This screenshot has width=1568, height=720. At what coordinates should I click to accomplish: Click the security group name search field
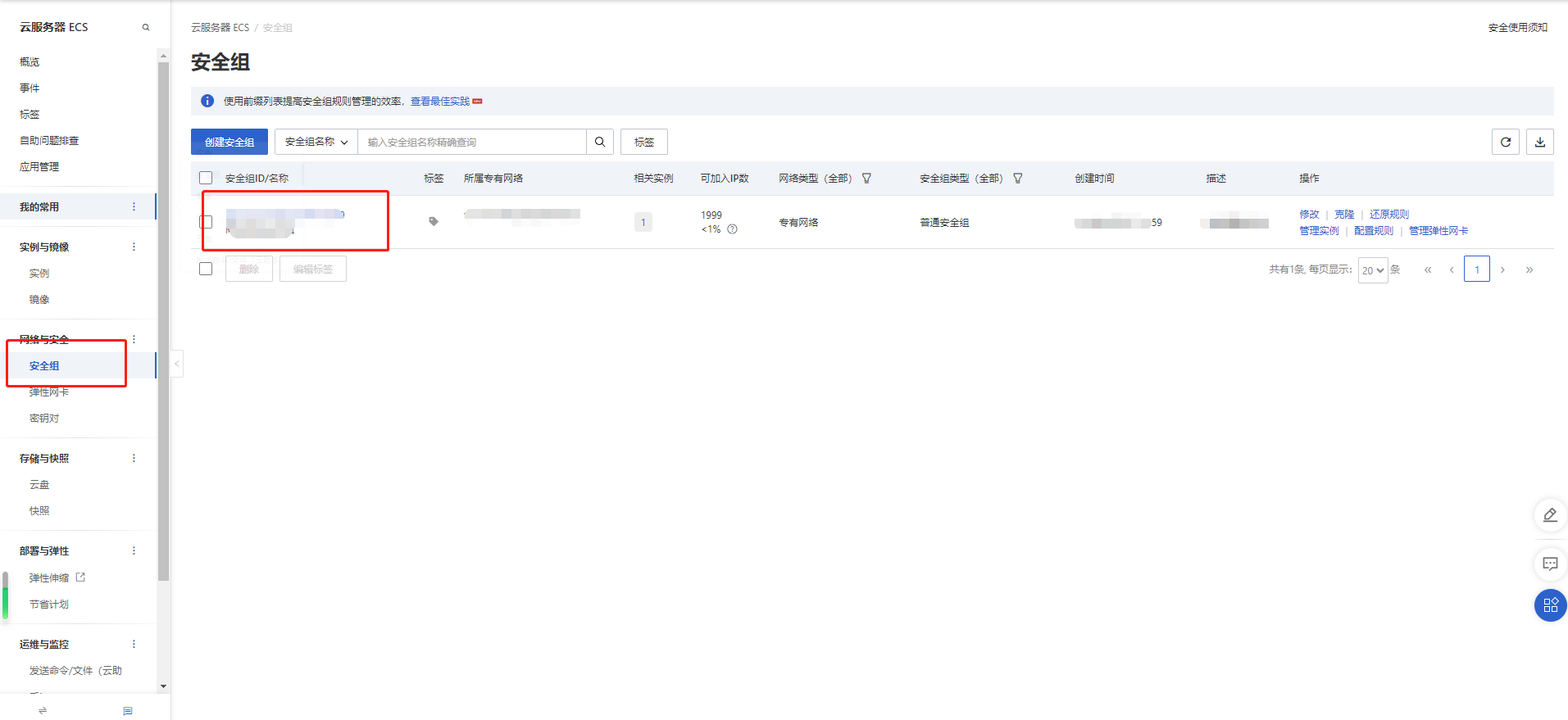[x=471, y=142]
